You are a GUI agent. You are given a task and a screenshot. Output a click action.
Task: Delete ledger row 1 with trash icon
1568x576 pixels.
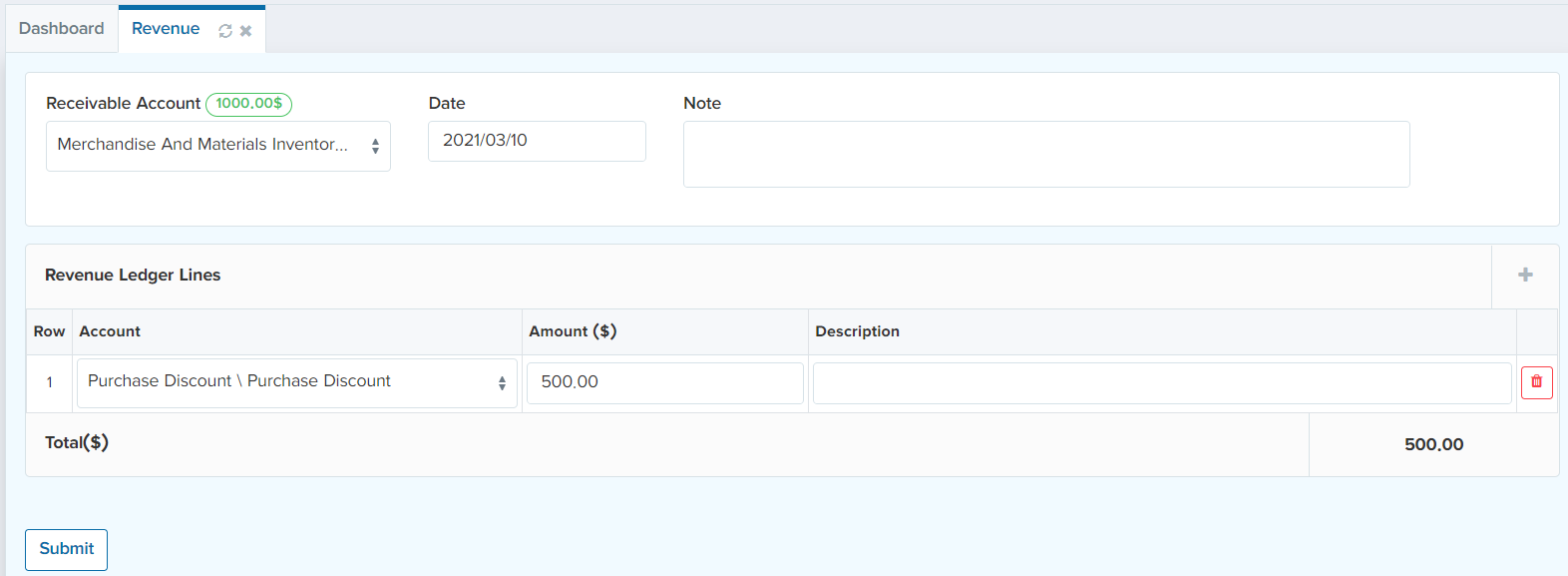(1536, 382)
